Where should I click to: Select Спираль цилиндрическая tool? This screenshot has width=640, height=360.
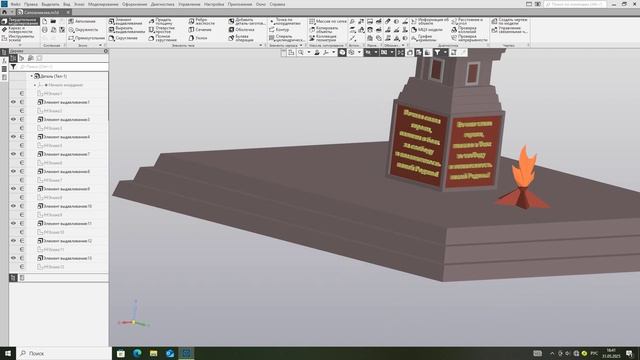[287, 38]
